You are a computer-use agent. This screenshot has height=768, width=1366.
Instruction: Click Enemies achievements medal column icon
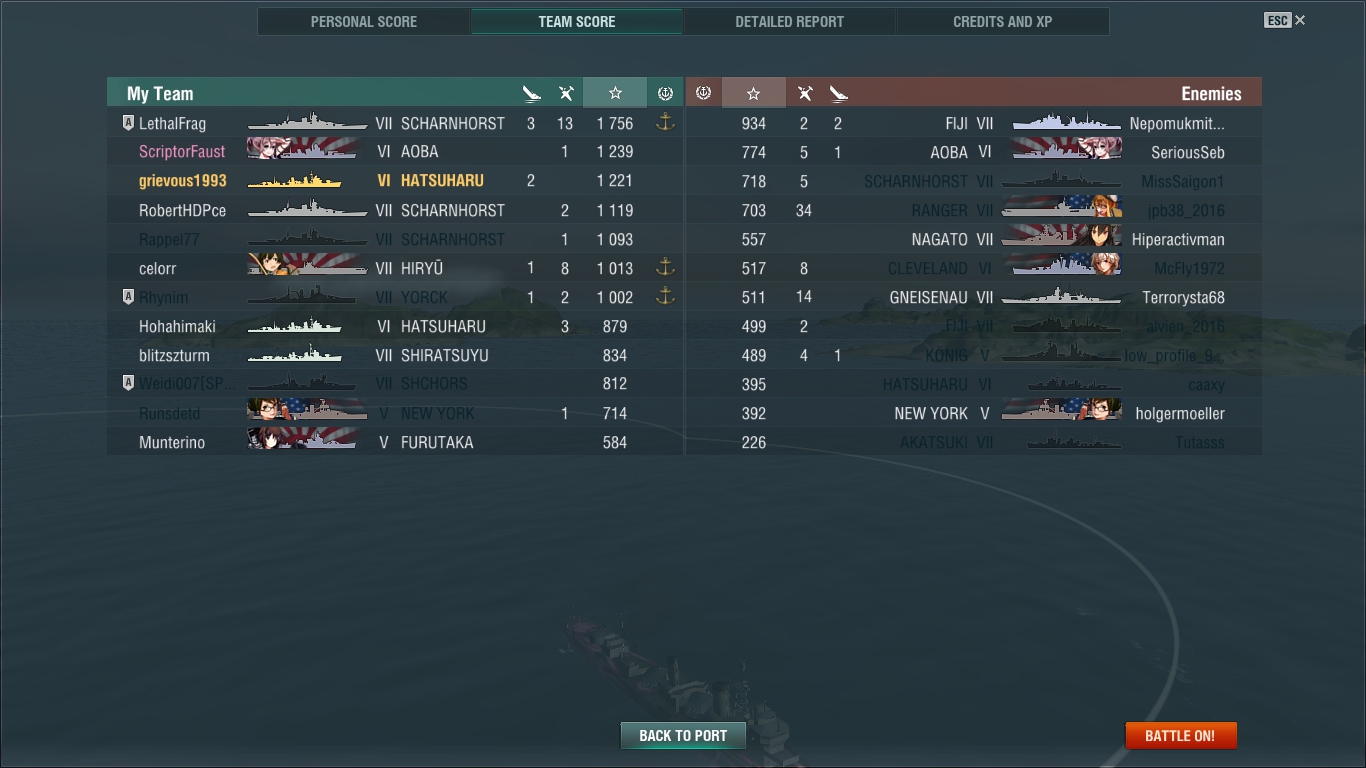[x=703, y=93]
